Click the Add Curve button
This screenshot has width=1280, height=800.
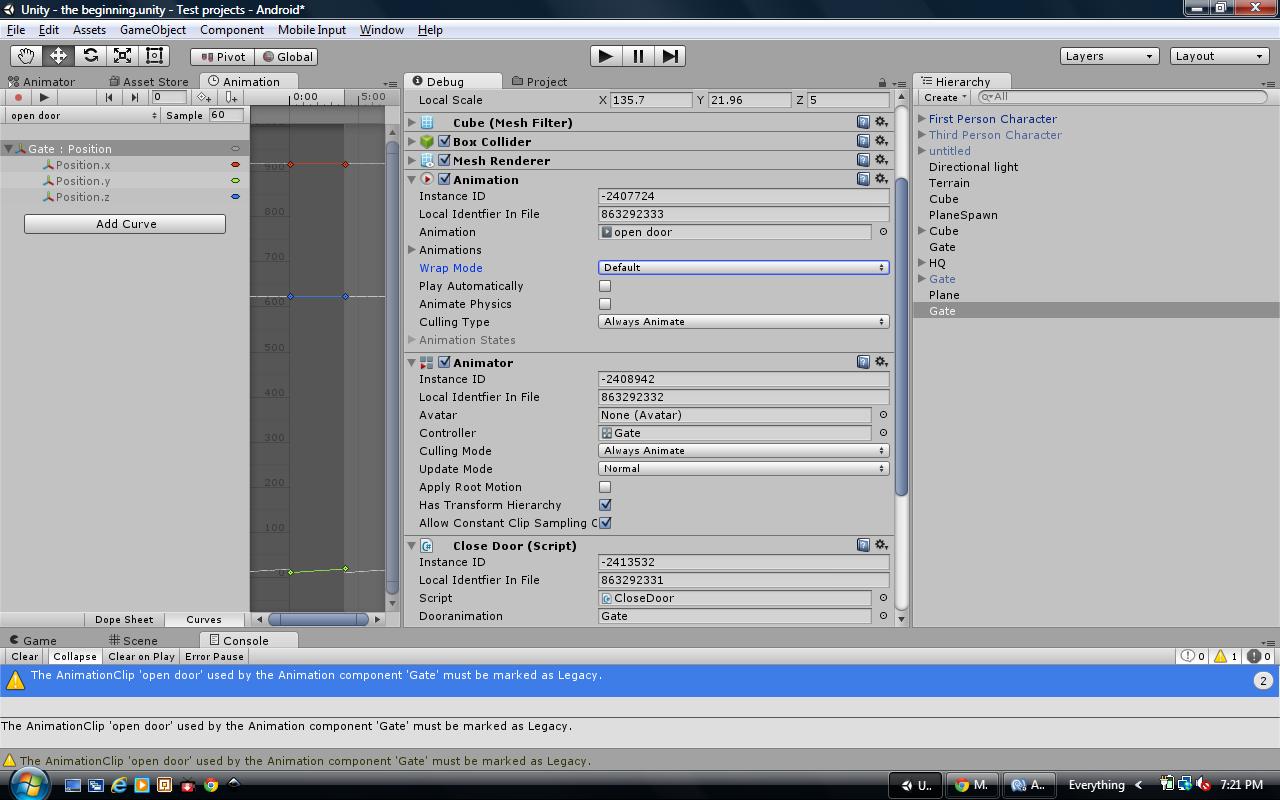pyautogui.click(x=125, y=224)
